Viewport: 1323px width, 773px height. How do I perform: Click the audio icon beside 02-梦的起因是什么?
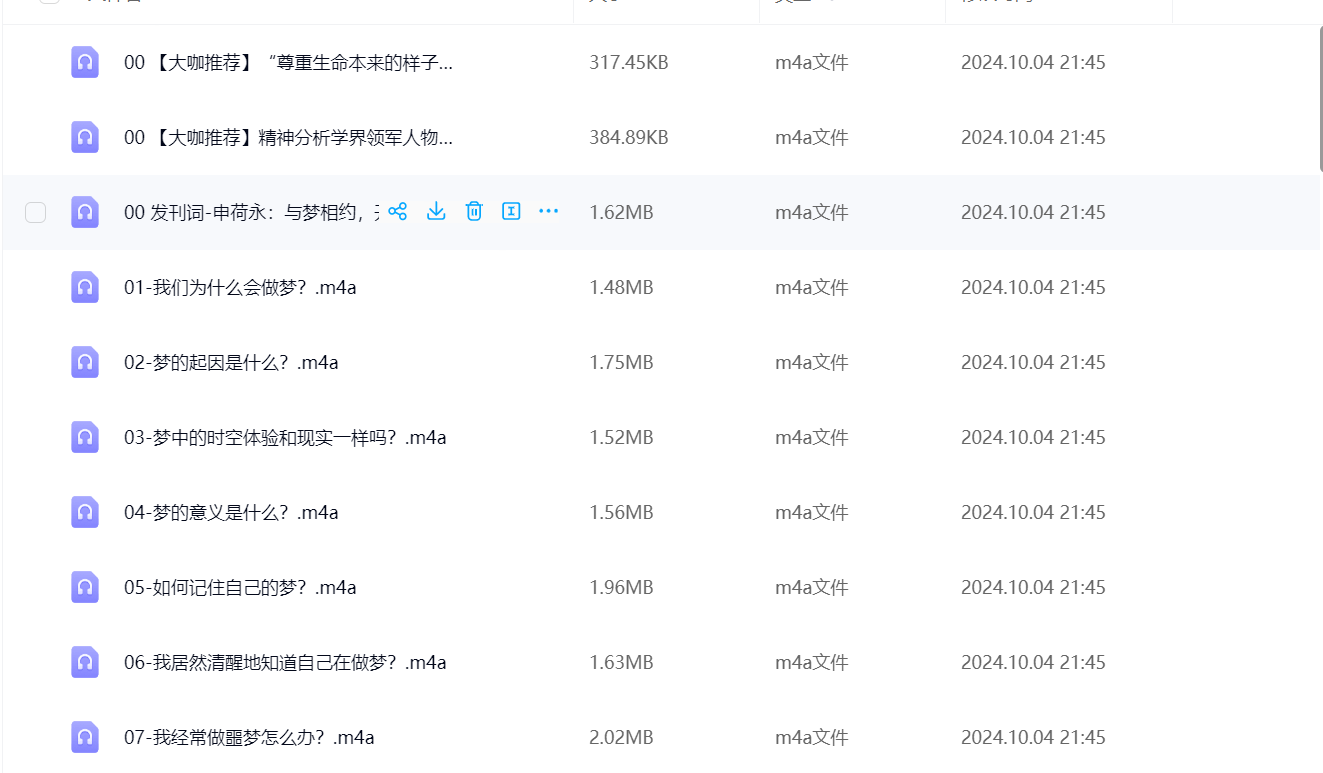(85, 362)
